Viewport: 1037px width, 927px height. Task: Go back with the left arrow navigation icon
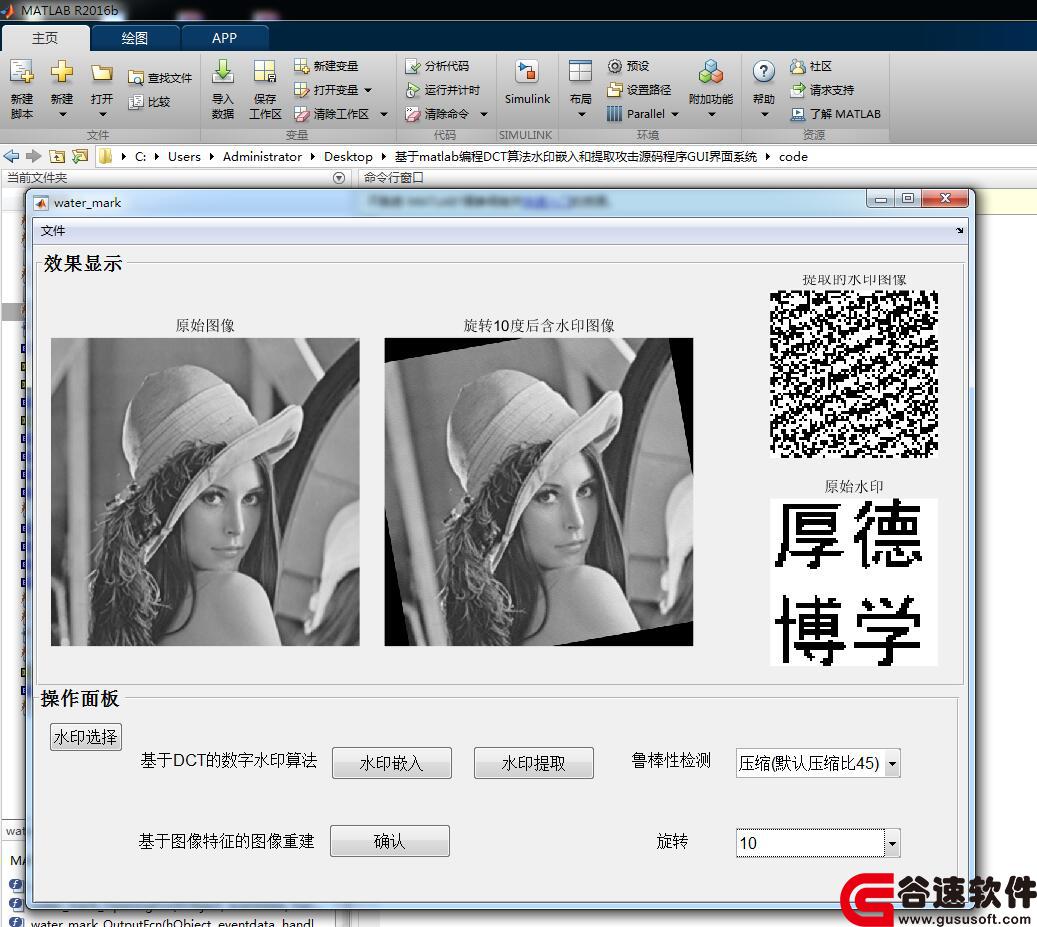point(11,156)
